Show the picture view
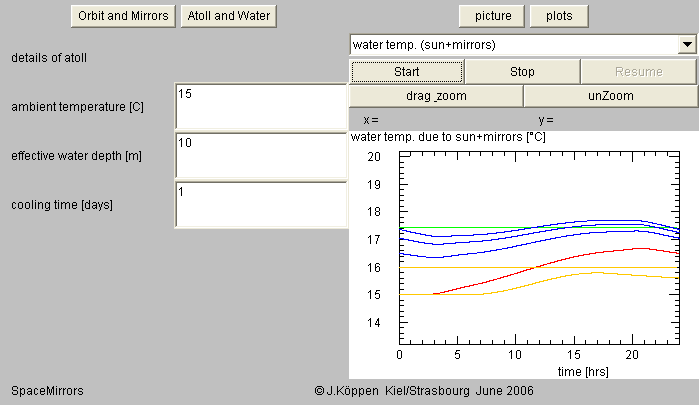The image size is (699, 405). (x=491, y=16)
